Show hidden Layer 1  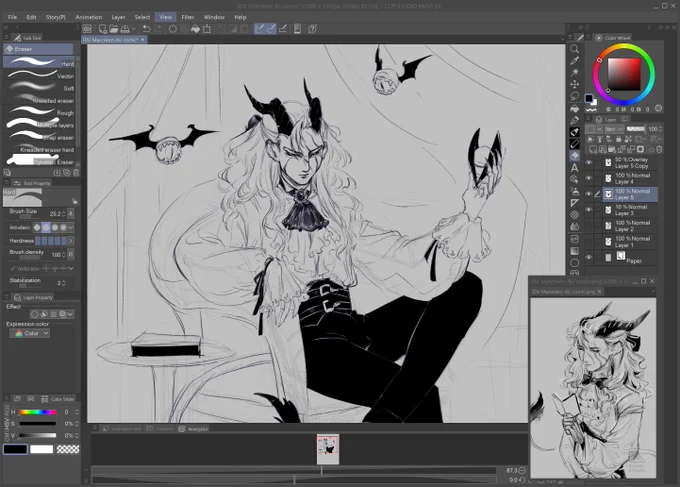click(588, 242)
